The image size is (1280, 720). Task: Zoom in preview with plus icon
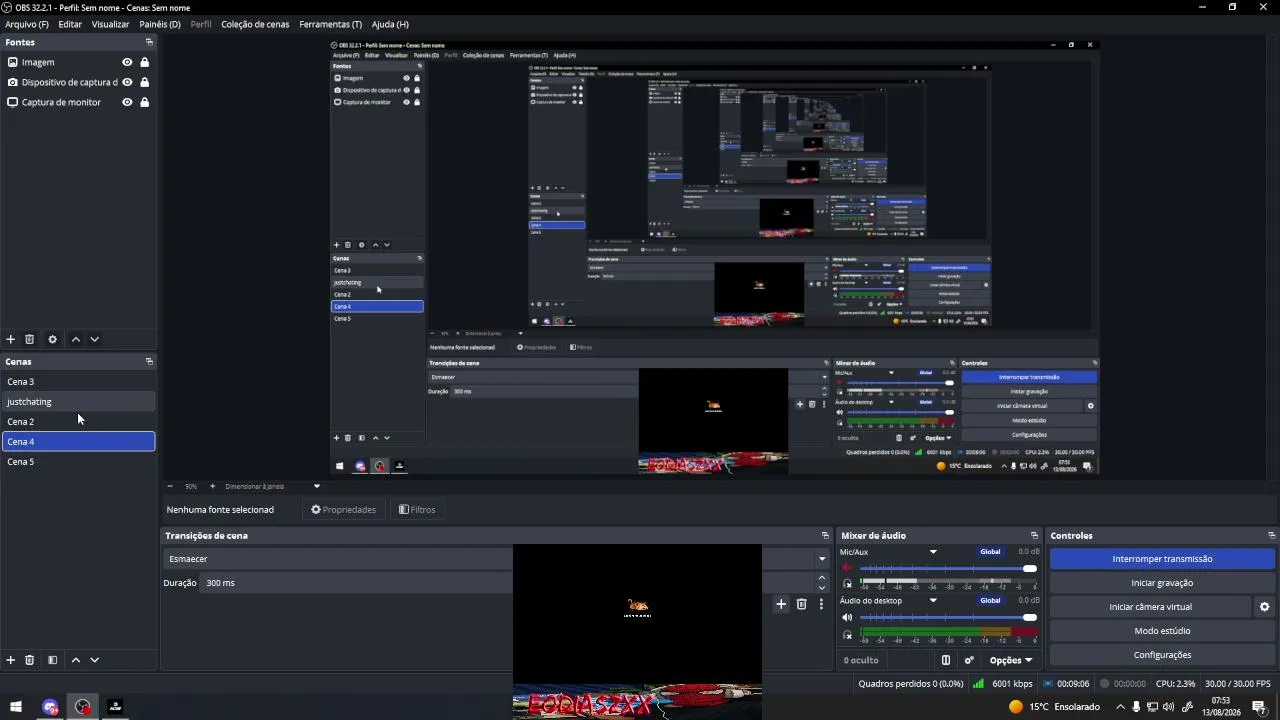pos(212,486)
